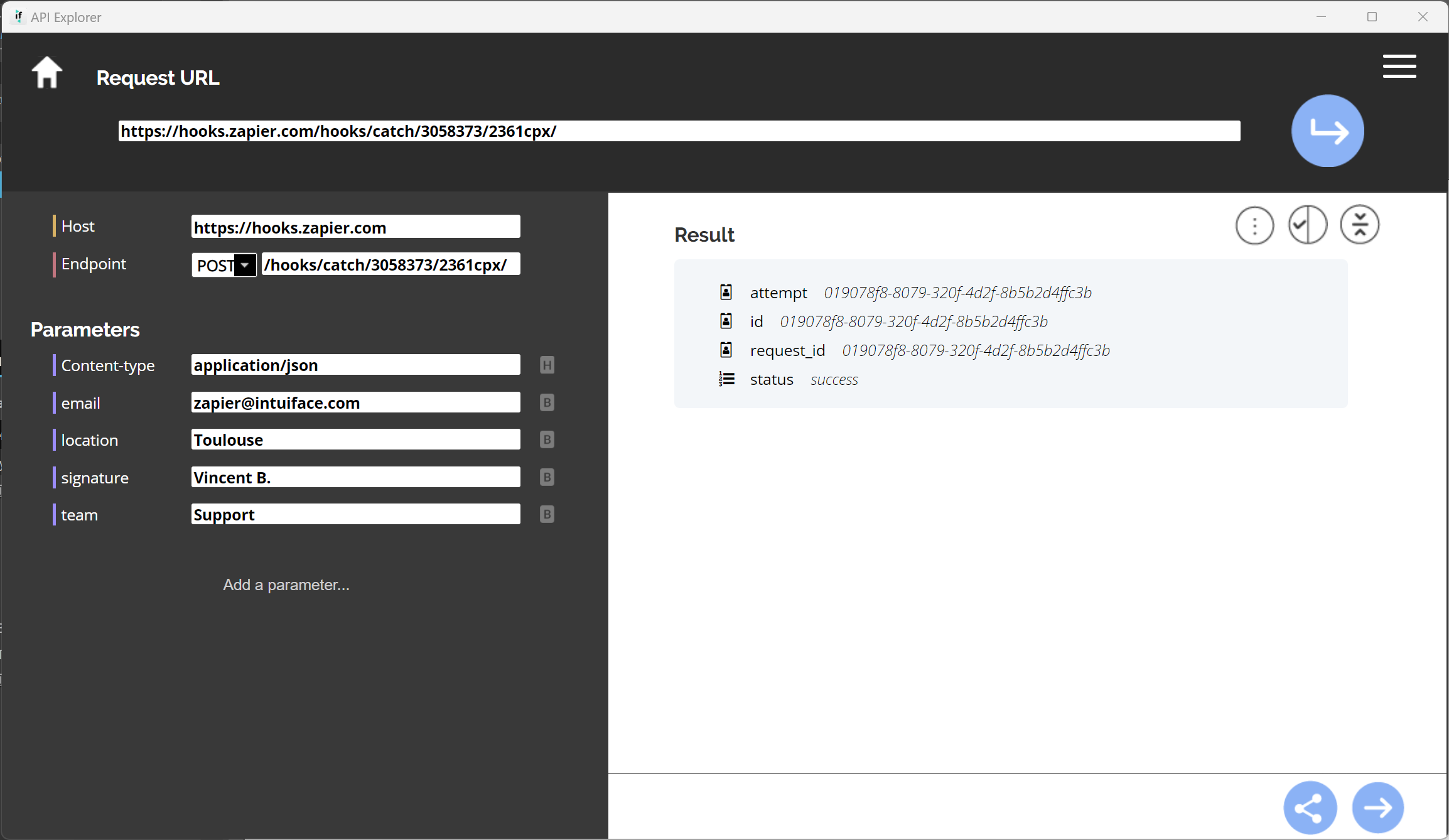Open the result options three-dot icon
This screenshot has height=840, width=1449.
pyautogui.click(x=1254, y=225)
